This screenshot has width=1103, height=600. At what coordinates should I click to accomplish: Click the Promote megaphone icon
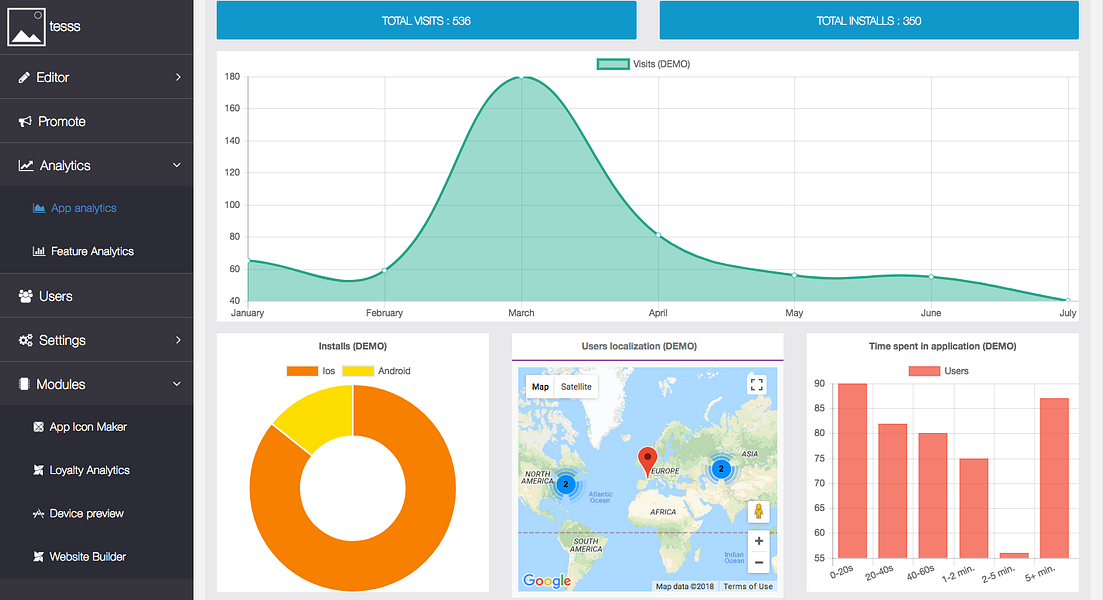pyautogui.click(x=25, y=122)
